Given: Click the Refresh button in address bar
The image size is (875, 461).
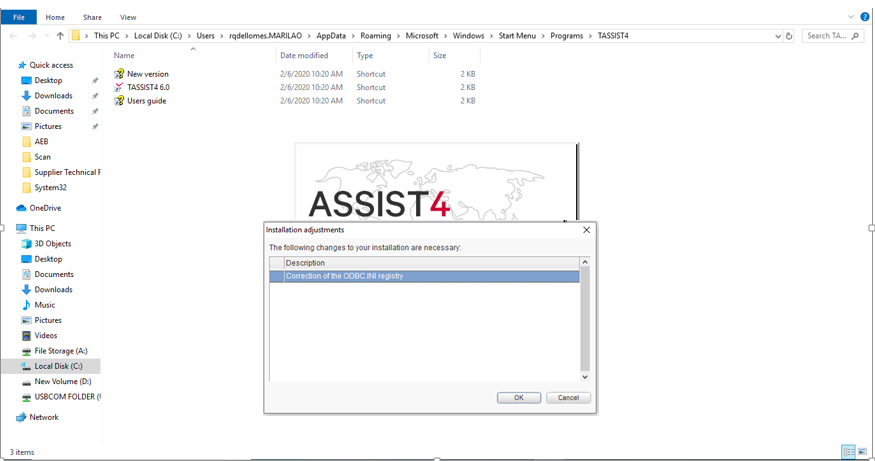Looking at the screenshot, I should point(789,36).
